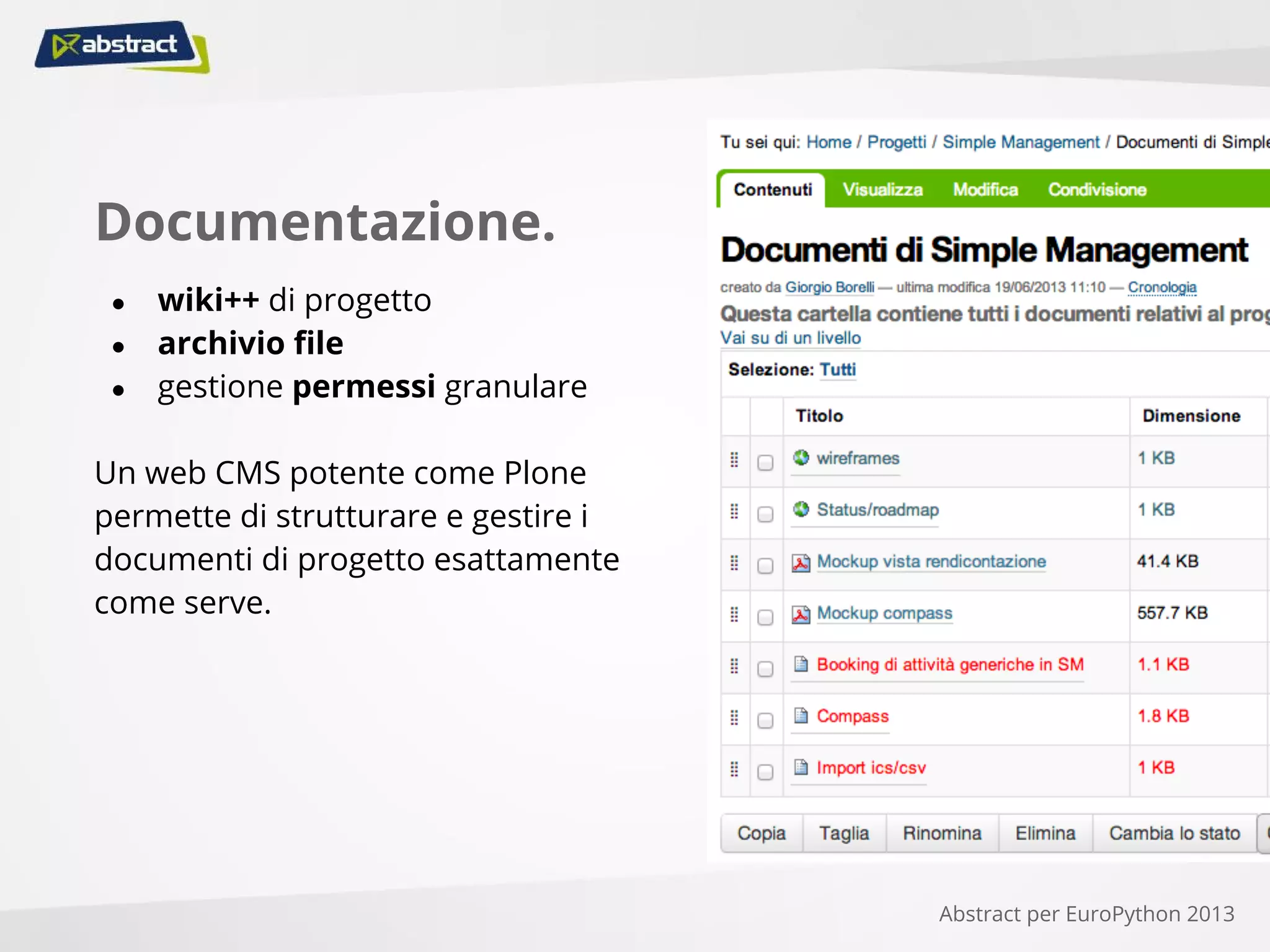Image resolution: width=1270 pixels, height=952 pixels.
Task: Open Simple Management breadcrumb link
Action: (1021, 143)
